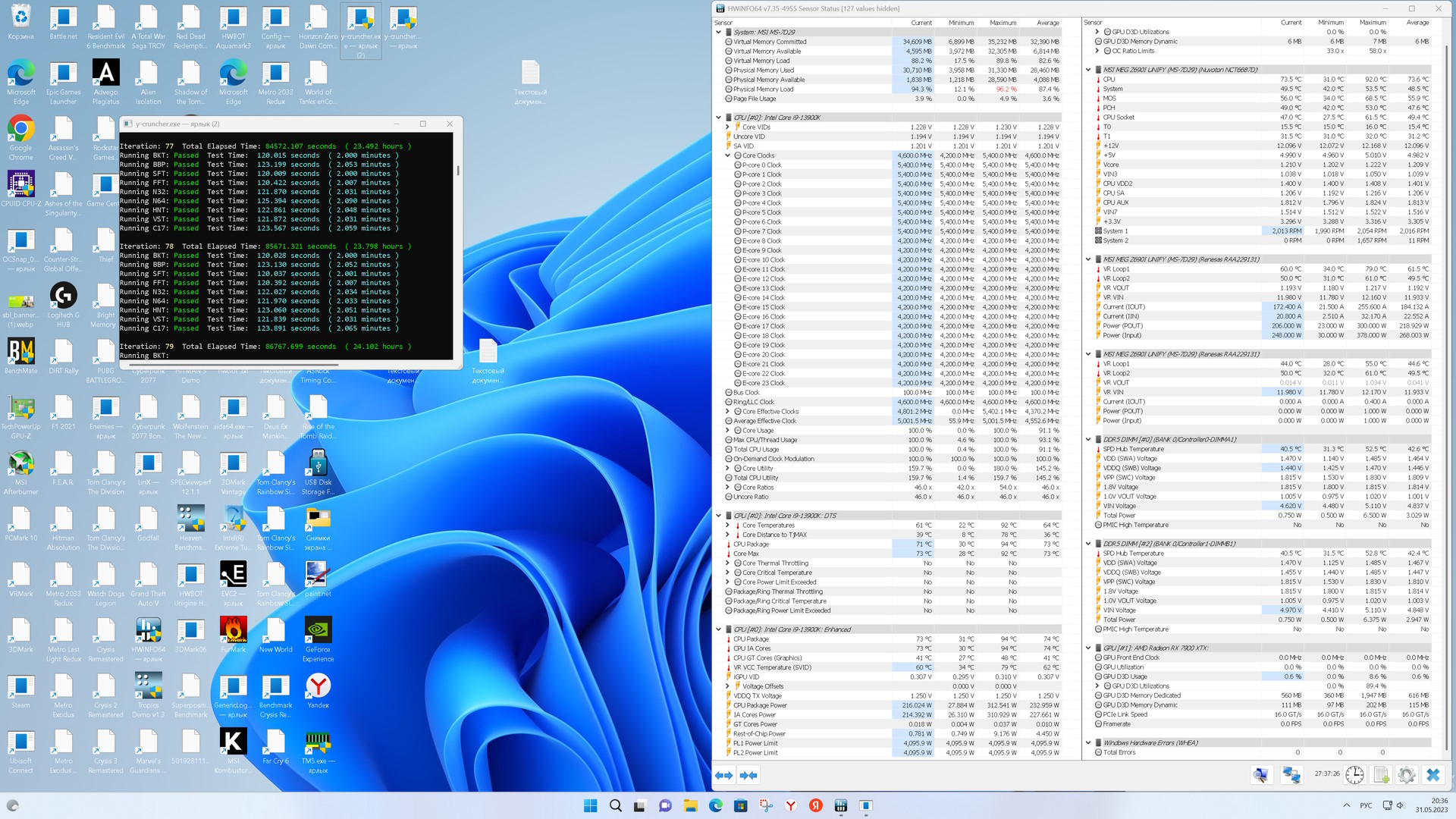Expand the Core VIDs row

(728, 127)
